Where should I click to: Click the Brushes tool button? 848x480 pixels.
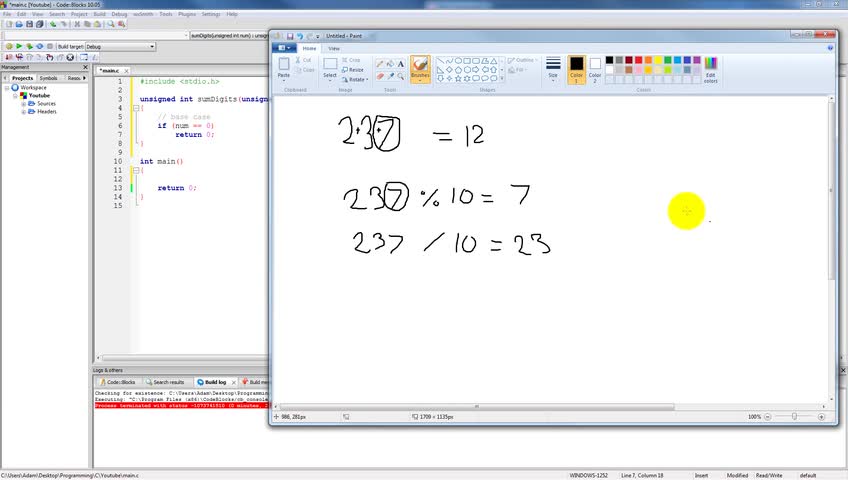420,69
